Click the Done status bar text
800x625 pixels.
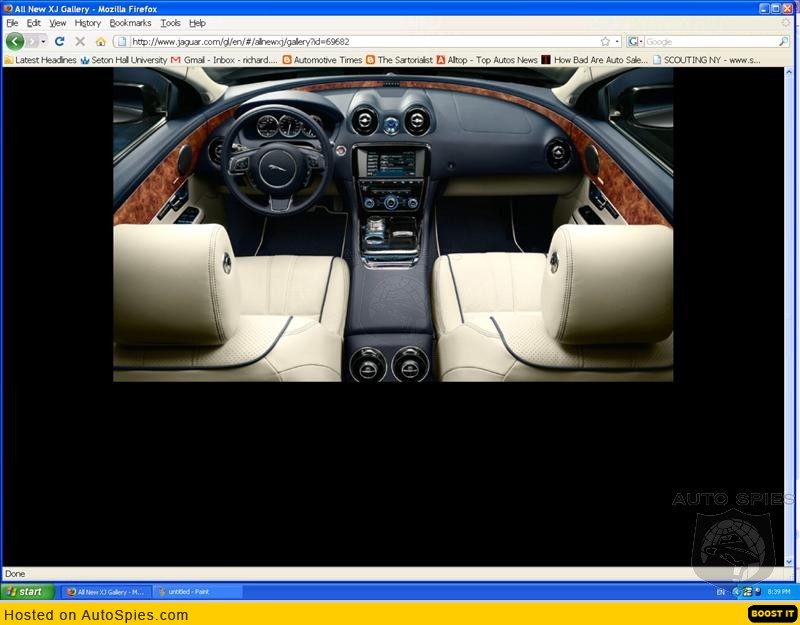click(x=15, y=574)
